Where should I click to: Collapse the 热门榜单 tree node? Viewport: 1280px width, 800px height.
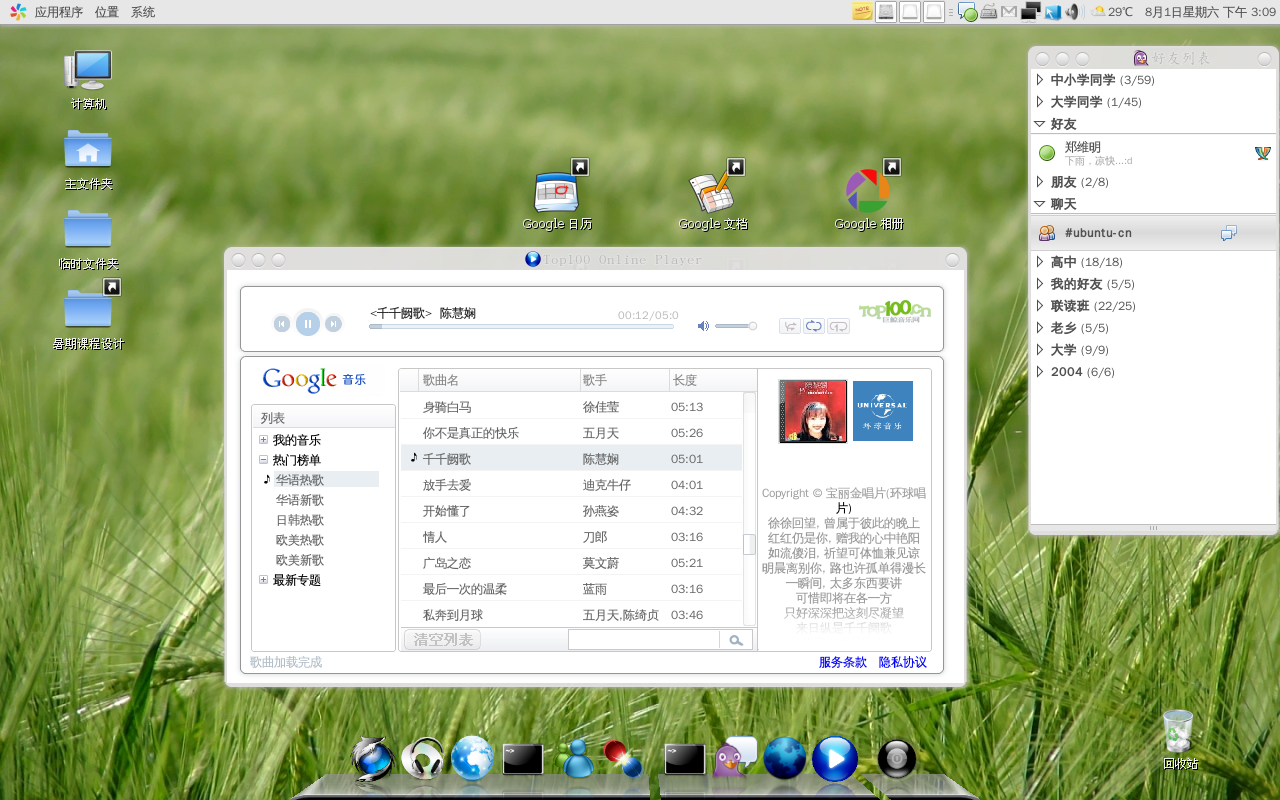pyautogui.click(x=263, y=460)
